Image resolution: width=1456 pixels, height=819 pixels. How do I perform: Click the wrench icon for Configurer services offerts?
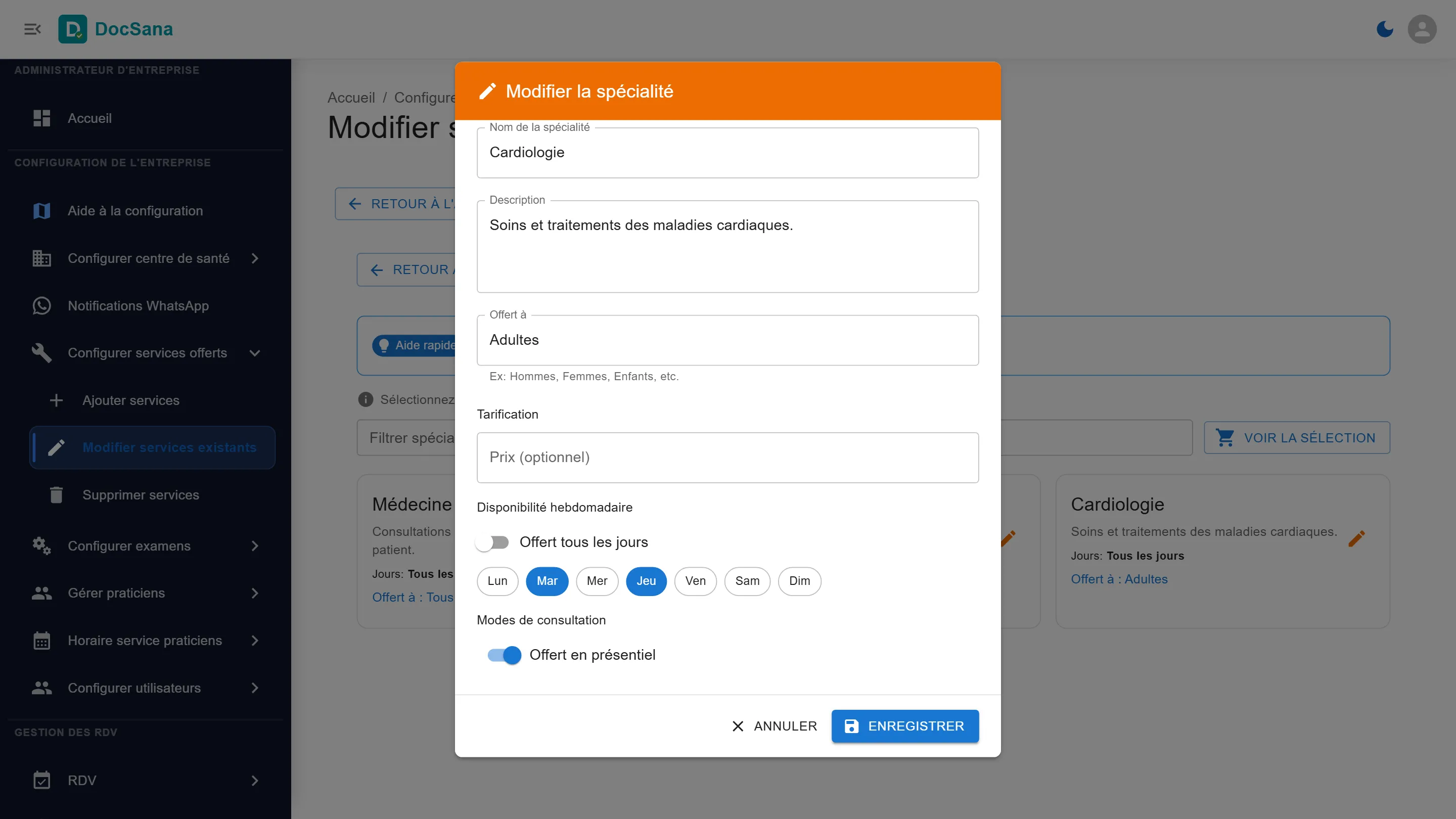tap(42, 353)
